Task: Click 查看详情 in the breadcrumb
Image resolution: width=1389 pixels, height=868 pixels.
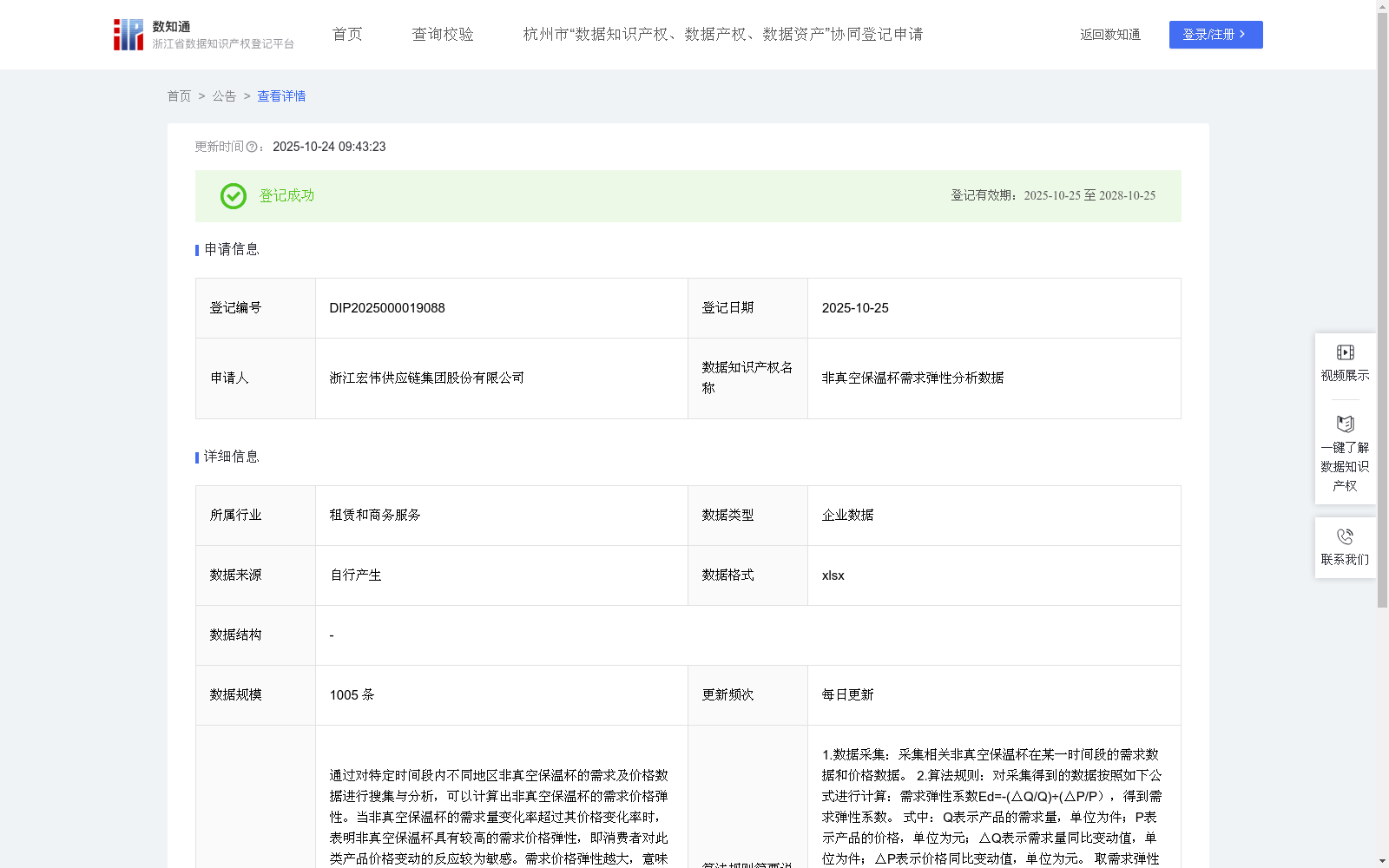Action: click(x=281, y=96)
